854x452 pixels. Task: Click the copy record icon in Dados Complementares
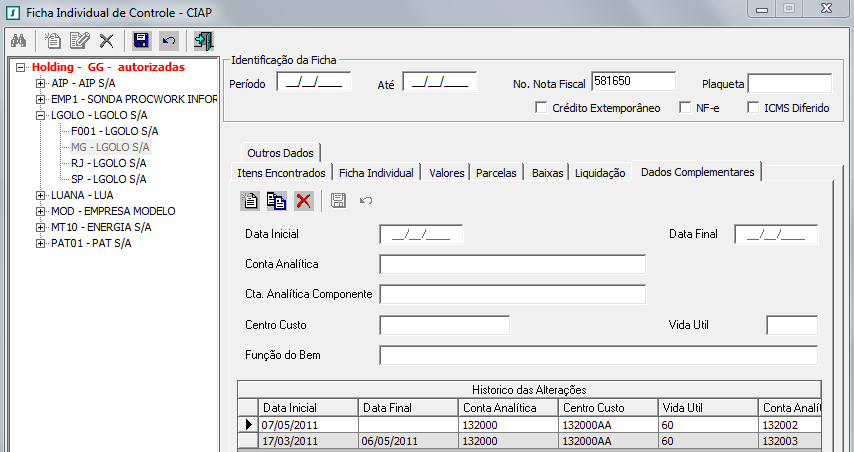[x=277, y=201]
